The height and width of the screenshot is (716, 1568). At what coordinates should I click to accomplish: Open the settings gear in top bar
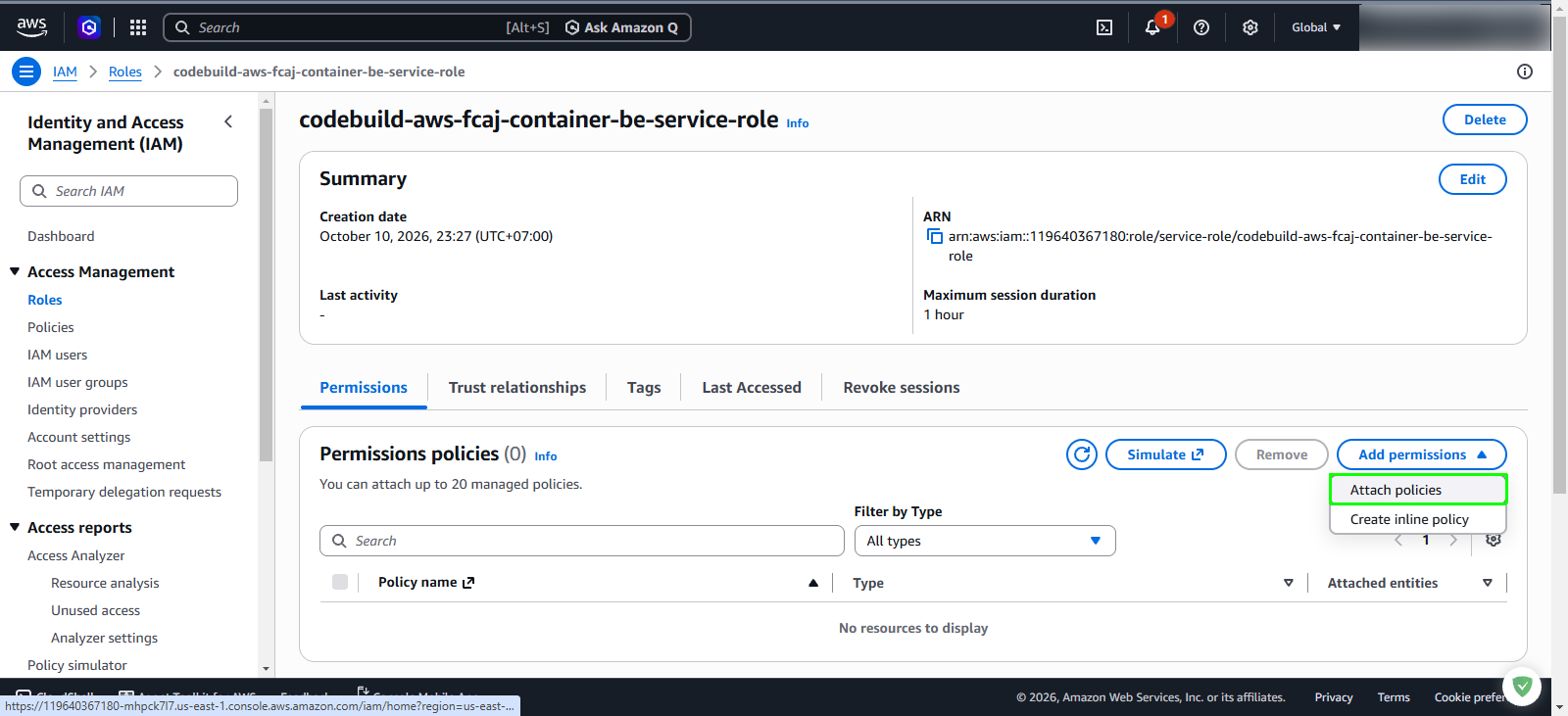(1250, 27)
